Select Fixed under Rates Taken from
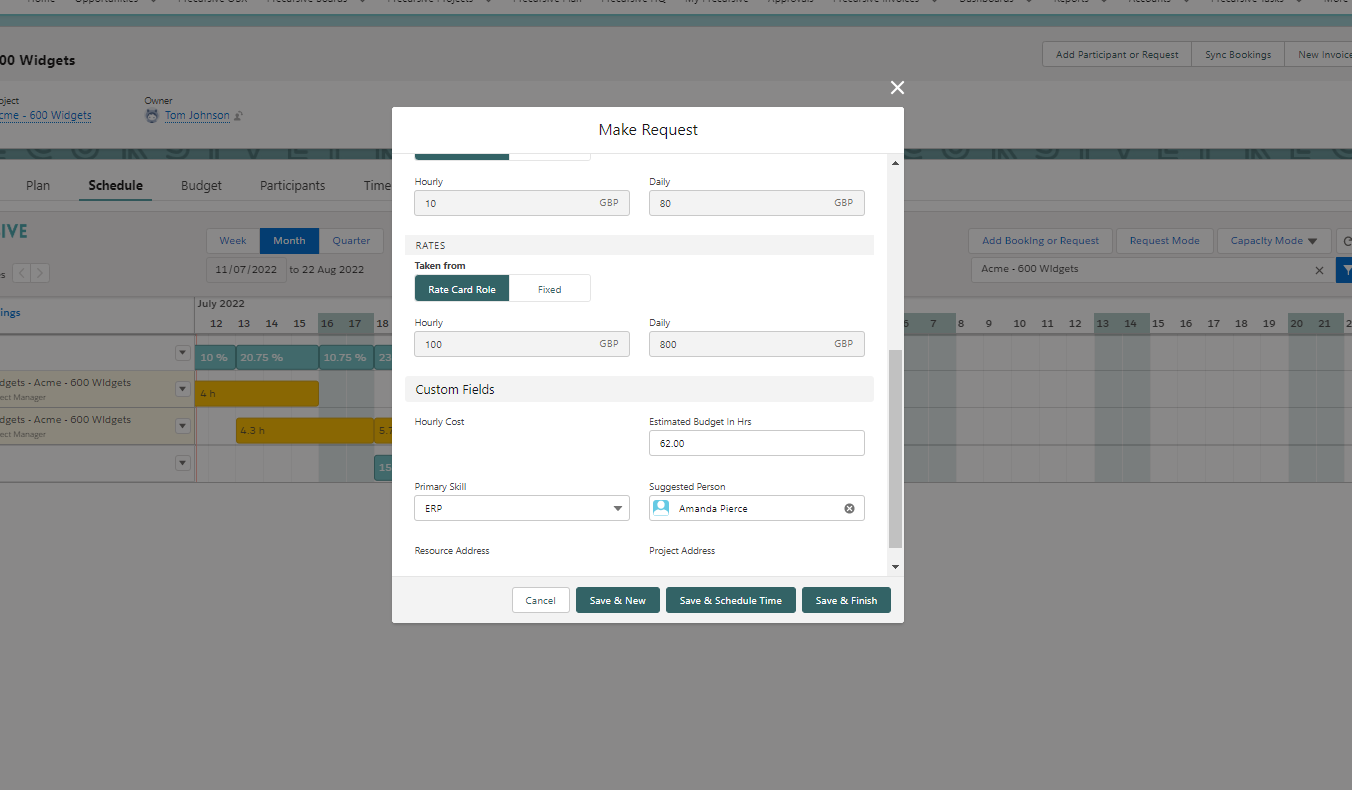Image resolution: width=1352 pixels, height=790 pixels. click(x=549, y=289)
